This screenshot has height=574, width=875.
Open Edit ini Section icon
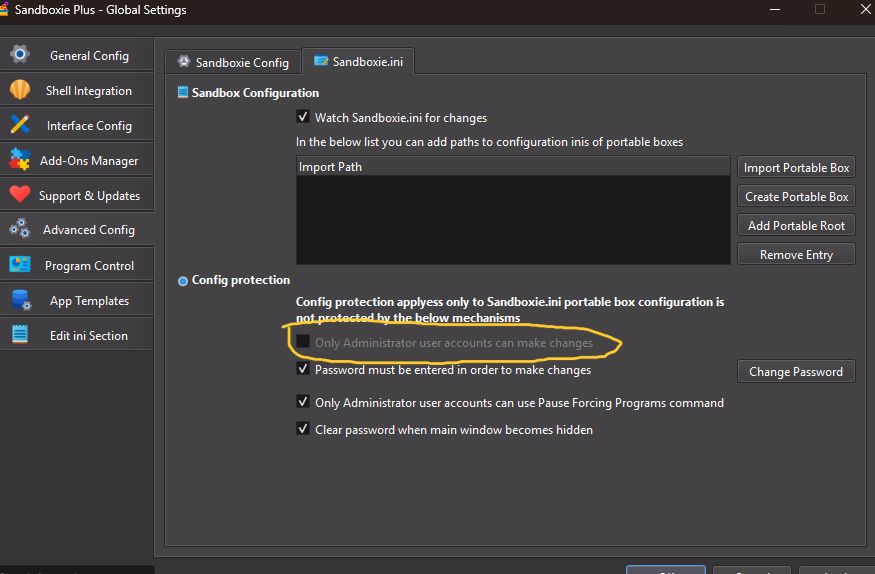(x=20, y=335)
